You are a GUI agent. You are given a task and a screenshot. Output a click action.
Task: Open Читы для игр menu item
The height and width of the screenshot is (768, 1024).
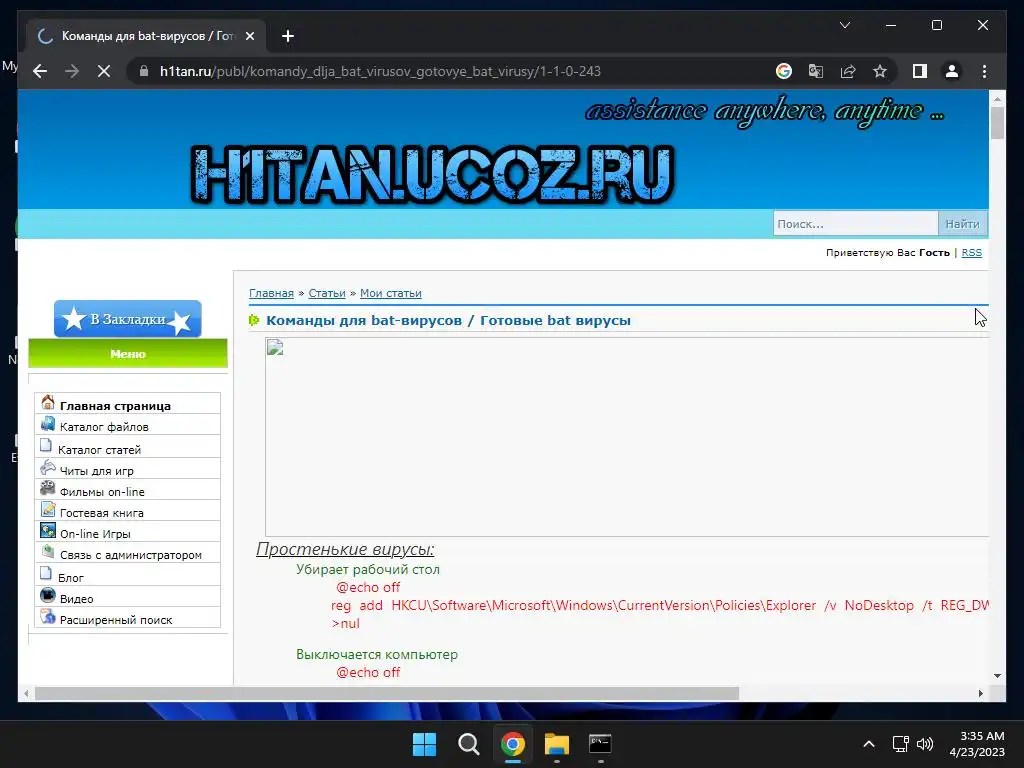(97, 471)
